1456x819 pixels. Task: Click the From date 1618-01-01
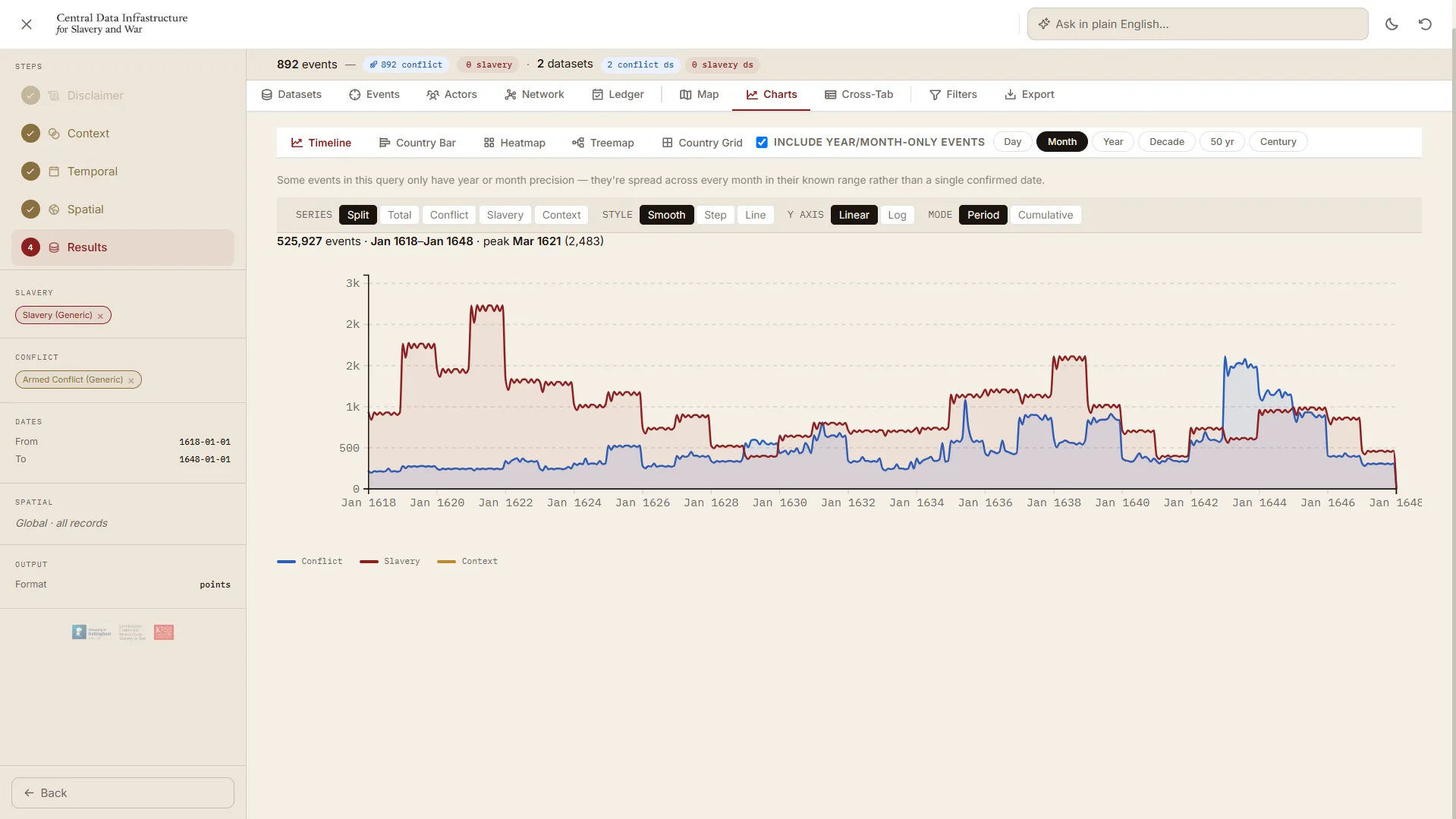pos(205,442)
